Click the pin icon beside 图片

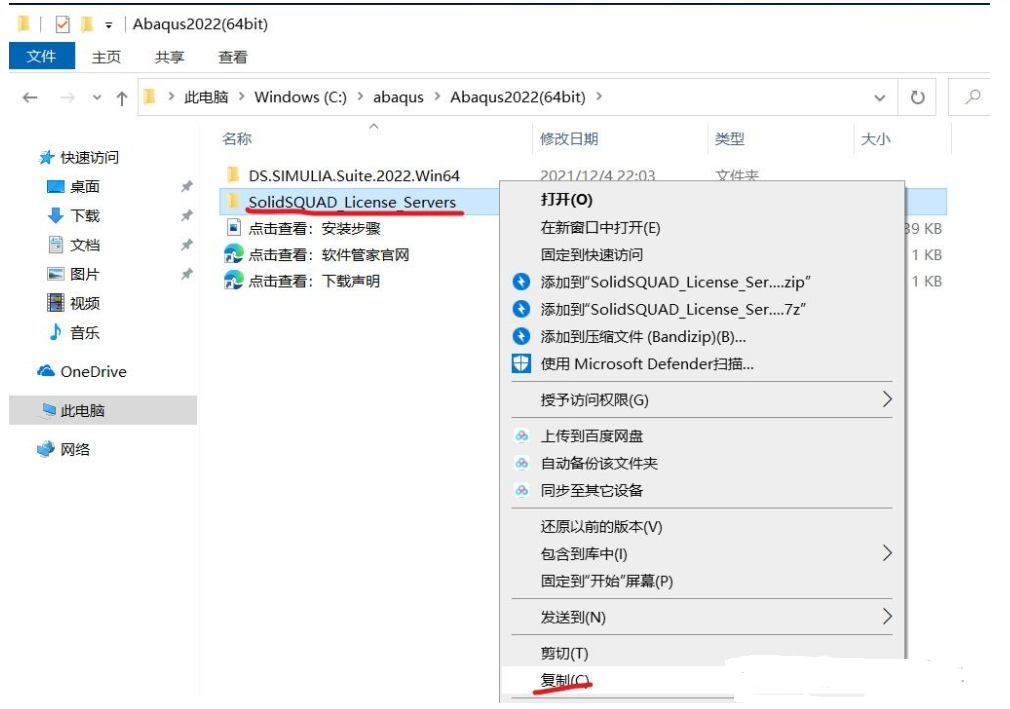tap(186, 274)
